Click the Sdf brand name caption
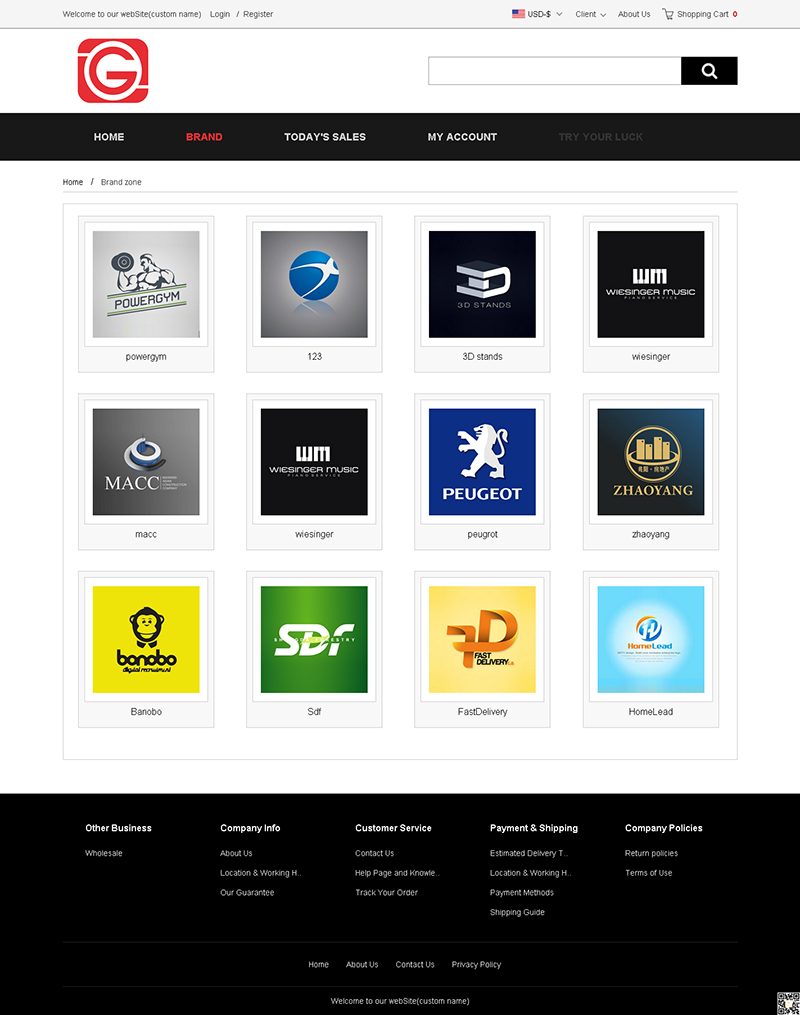The image size is (800, 1015). pyautogui.click(x=314, y=711)
